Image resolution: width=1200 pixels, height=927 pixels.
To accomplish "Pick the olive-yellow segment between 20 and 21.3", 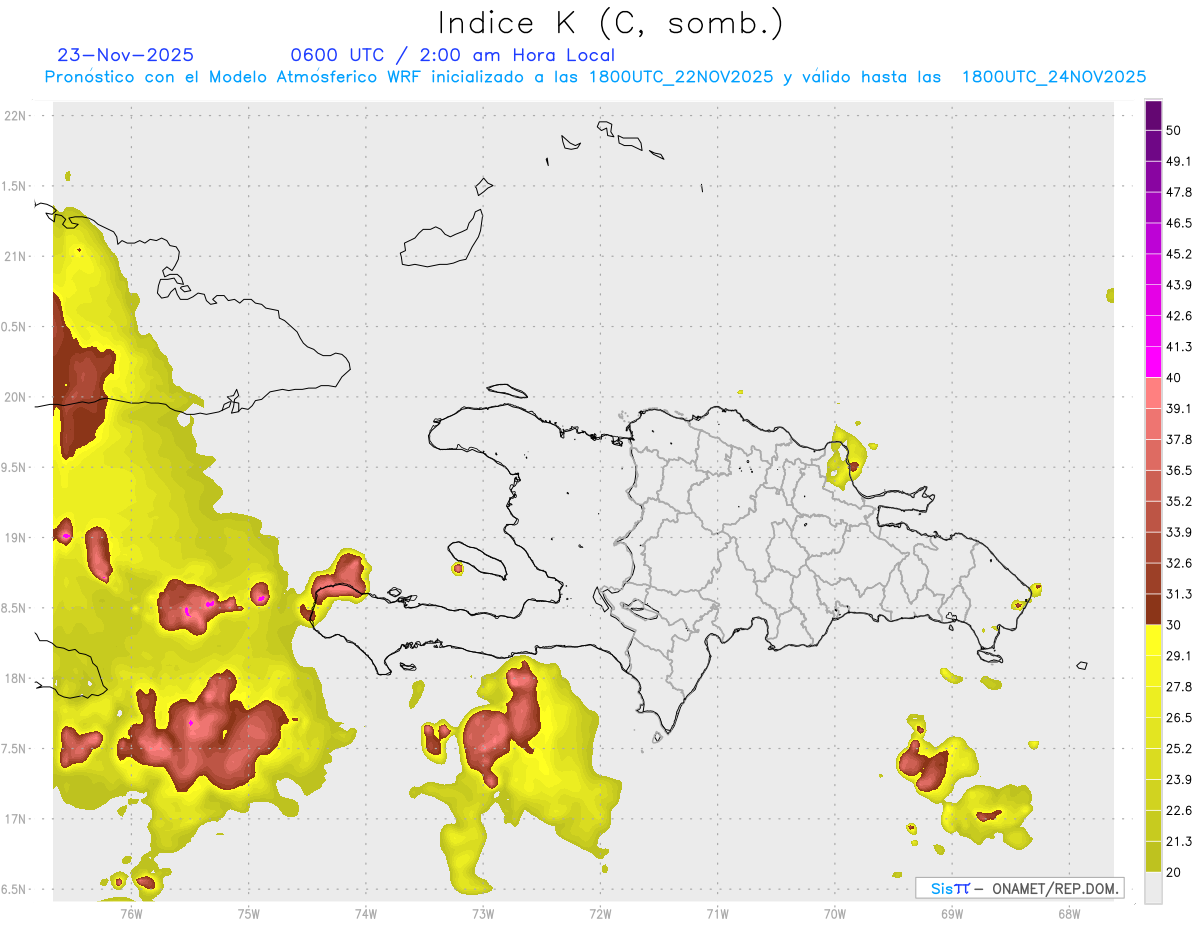I will (1154, 856).
